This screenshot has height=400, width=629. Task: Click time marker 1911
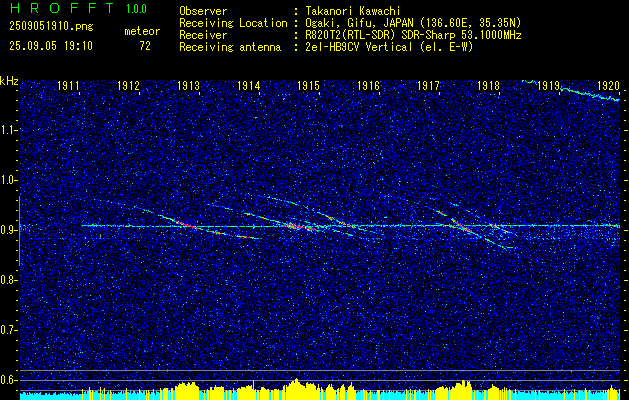click(68, 85)
